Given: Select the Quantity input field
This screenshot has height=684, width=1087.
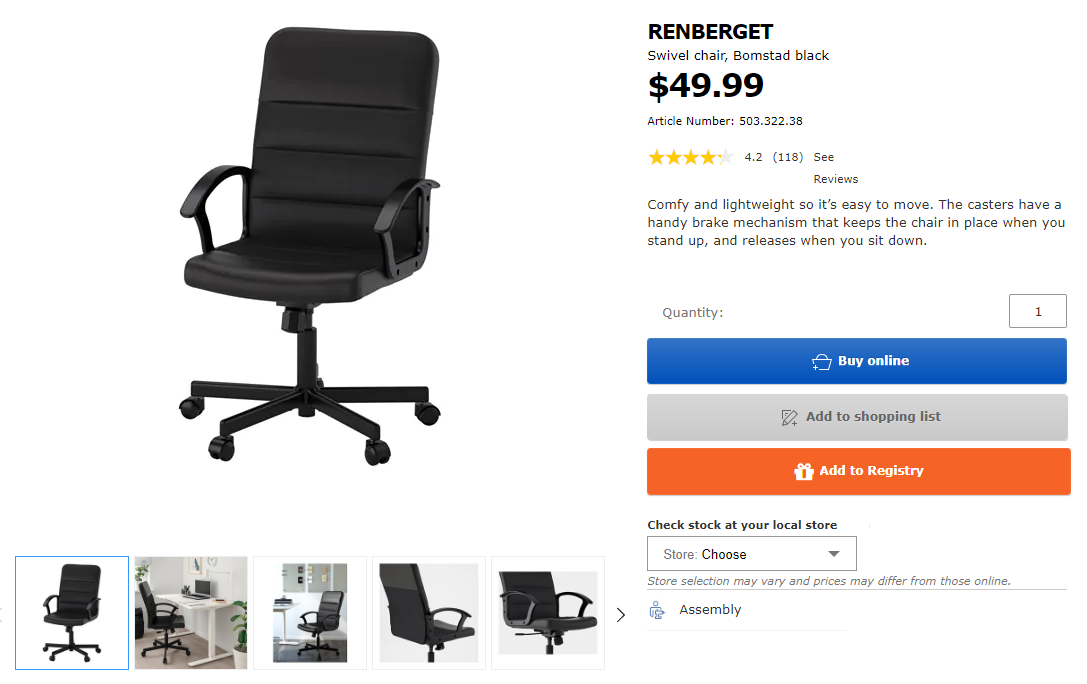Looking at the screenshot, I should point(1038,311).
